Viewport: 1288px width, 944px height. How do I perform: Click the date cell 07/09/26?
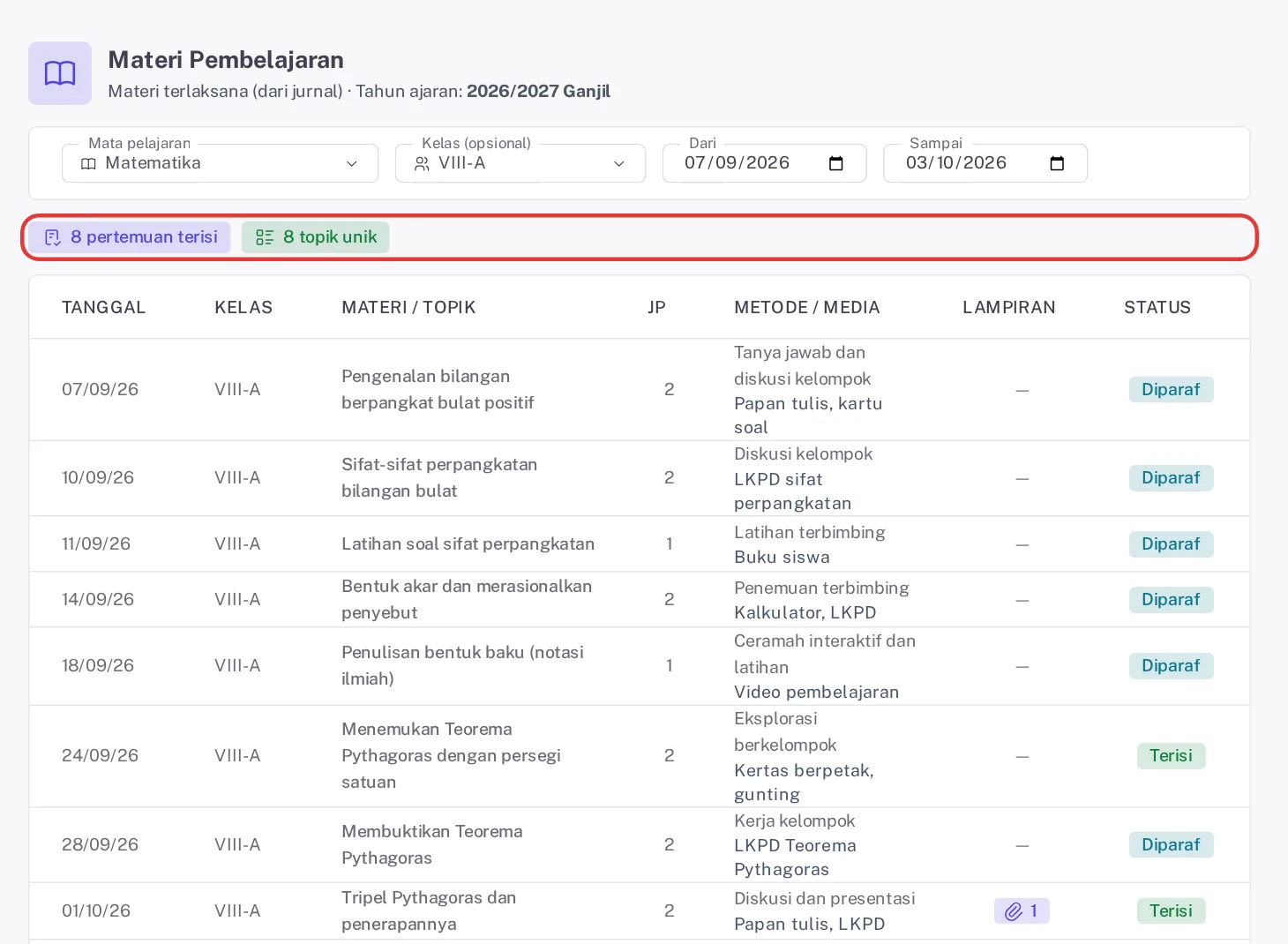100,389
